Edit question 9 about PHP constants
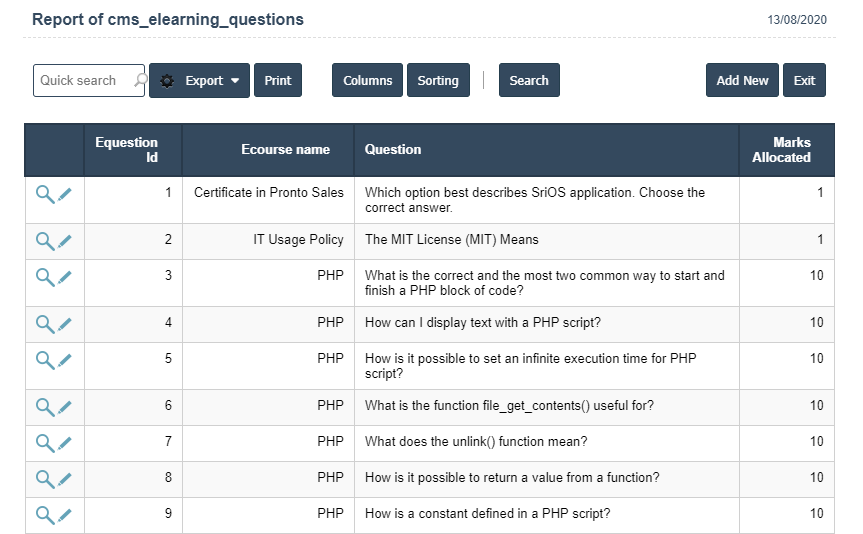863x534 pixels. [x=65, y=515]
